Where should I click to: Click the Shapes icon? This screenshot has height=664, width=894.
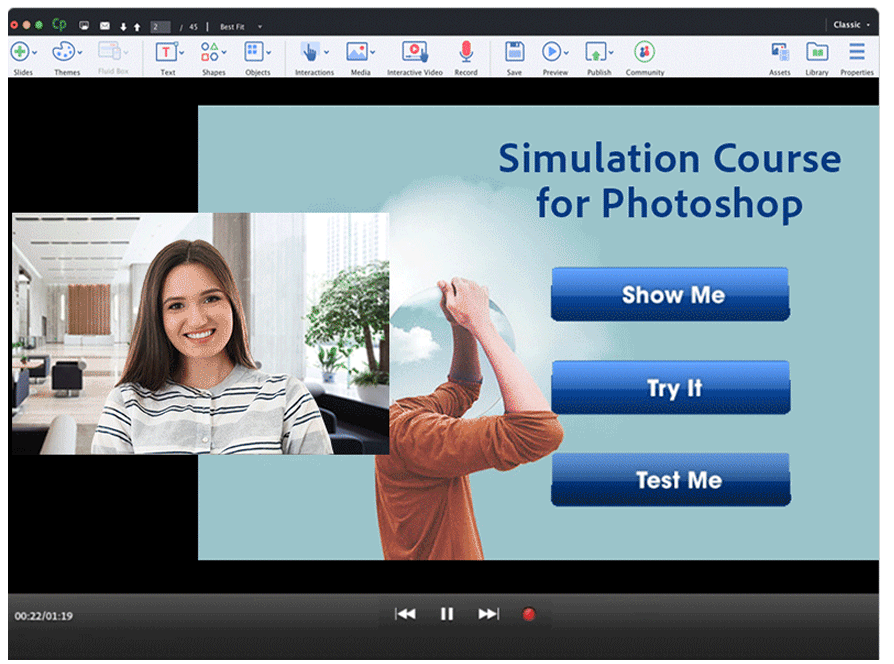point(209,52)
